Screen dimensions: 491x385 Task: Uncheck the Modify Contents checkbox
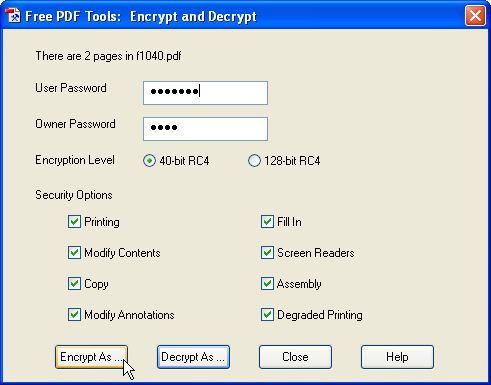tap(74, 253)
